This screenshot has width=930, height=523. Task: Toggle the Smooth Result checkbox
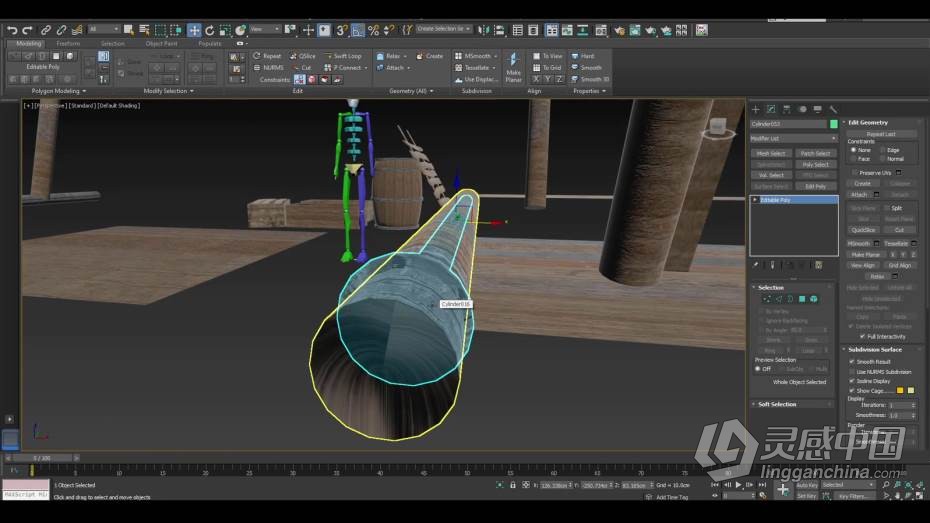(852, 361)
